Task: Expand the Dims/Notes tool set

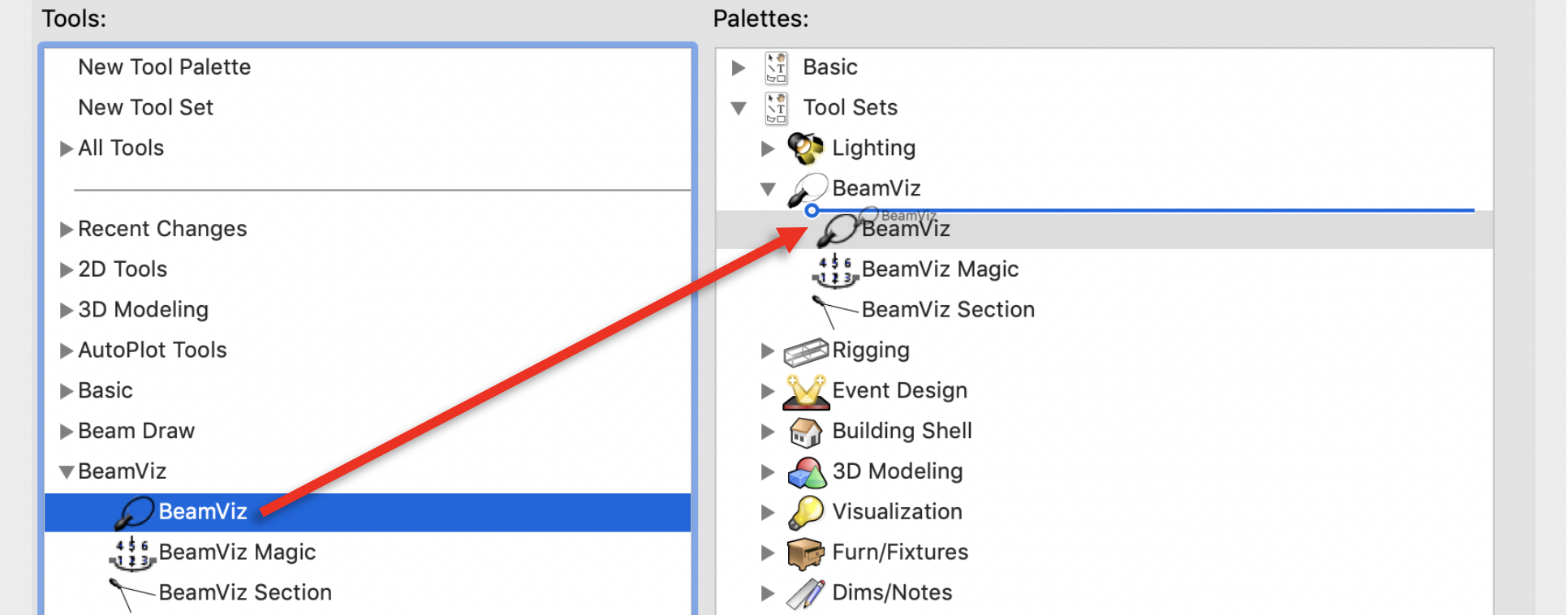Action: coord(768,594)
